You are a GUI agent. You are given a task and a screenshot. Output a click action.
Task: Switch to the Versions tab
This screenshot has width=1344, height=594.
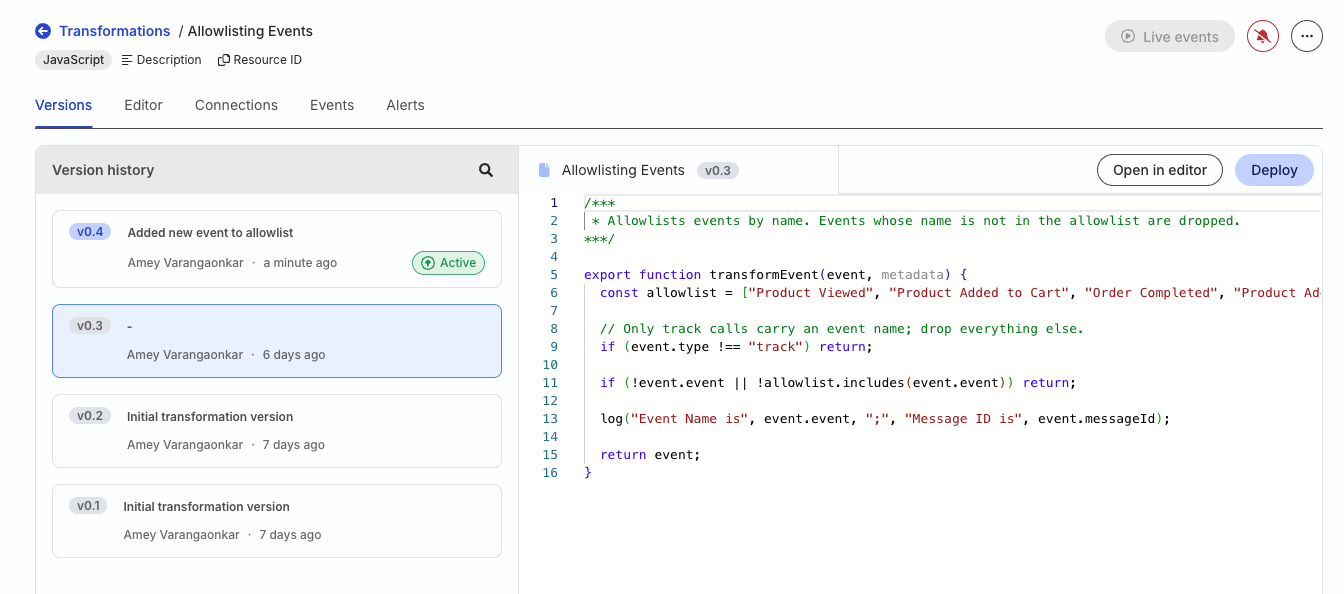pyautogui.click(x=63, y=105)
